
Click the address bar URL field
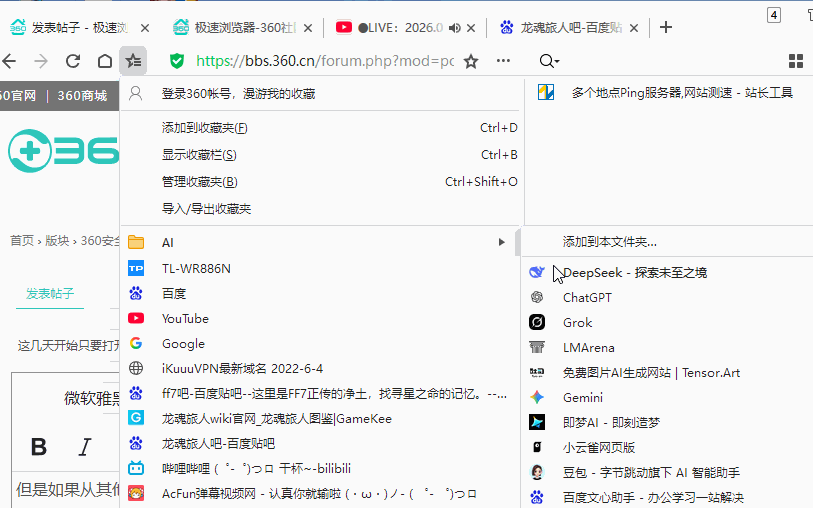(x=325, y=61)
